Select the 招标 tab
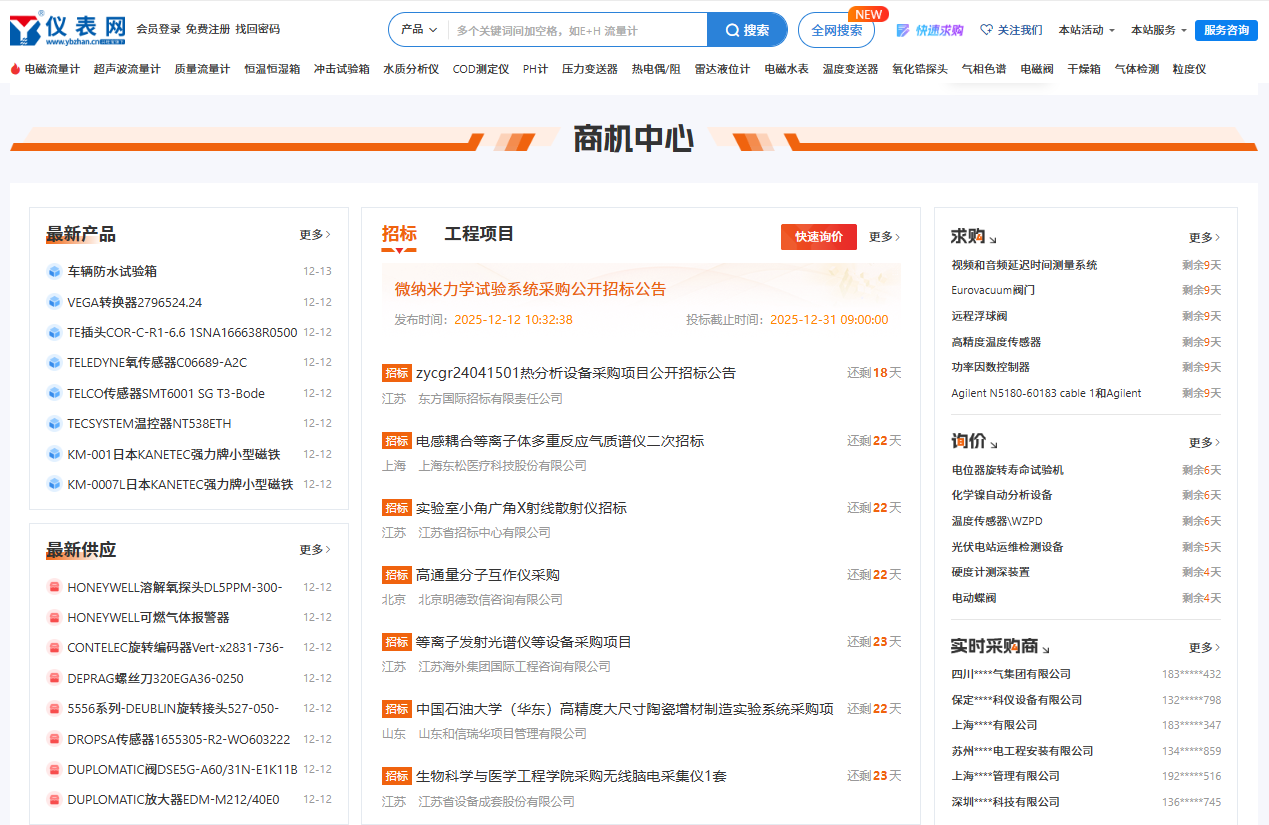The height and width of the screenshot is (825, 1269). point(399,234)
